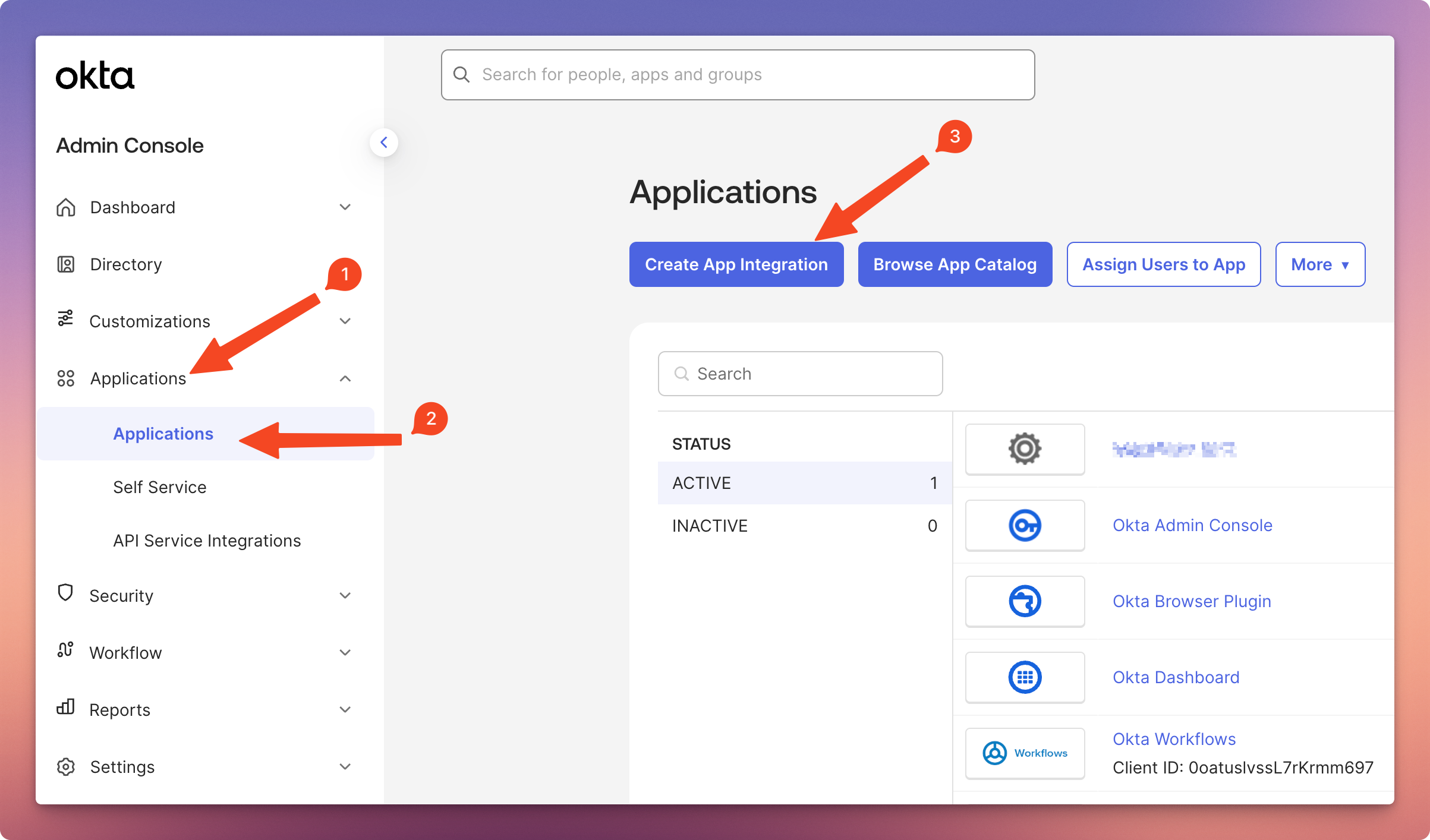This screenshot has width=1430, height=840.
Task: Collapse the Applications section chevron
Action: point(345,378)
